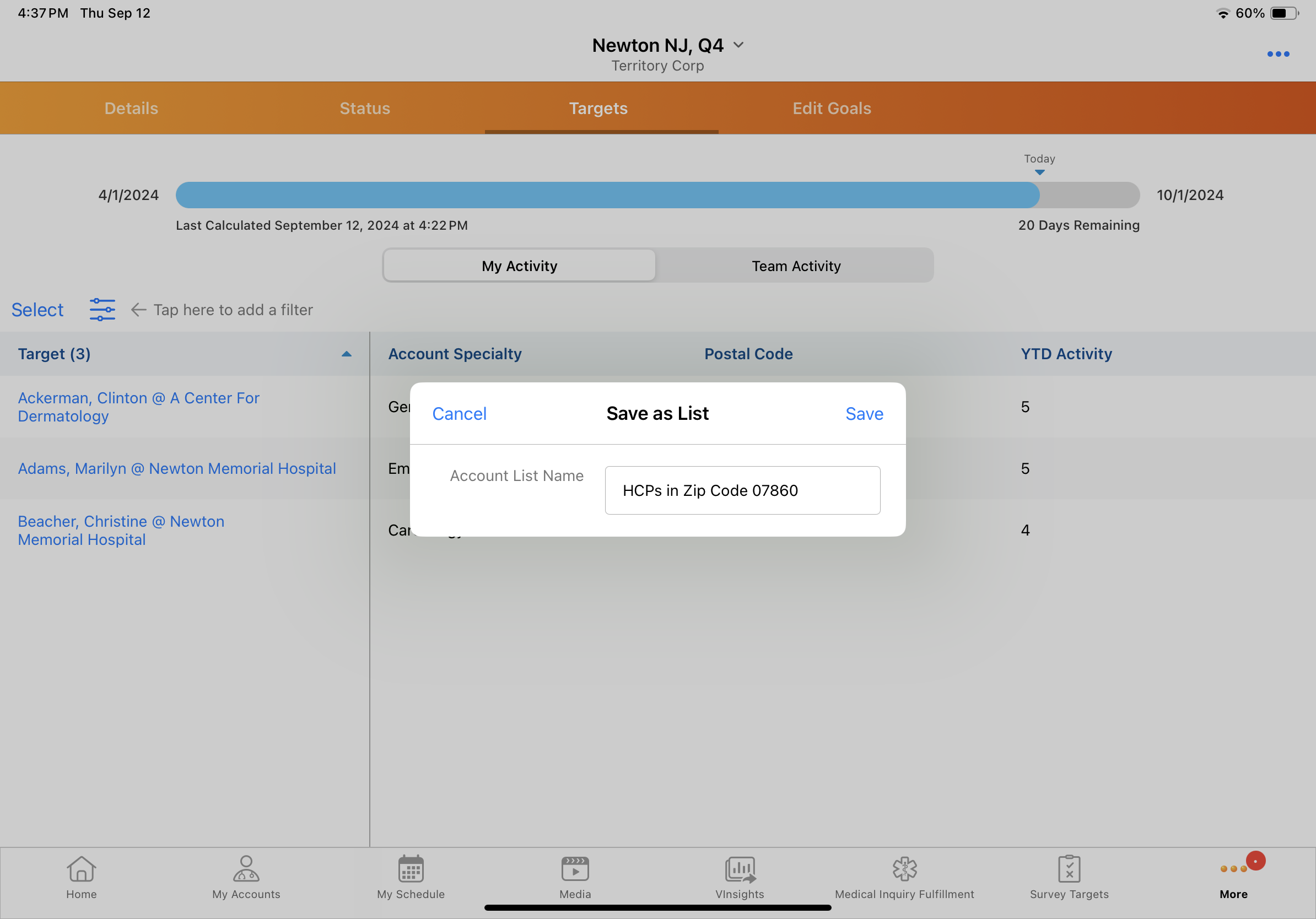
Task: Open the top-right ellipsis options menu
Action: pos(1277,54)
